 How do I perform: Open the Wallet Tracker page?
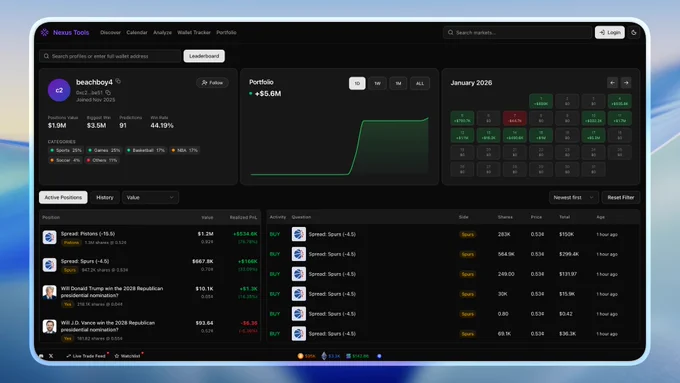click(194, 33)
